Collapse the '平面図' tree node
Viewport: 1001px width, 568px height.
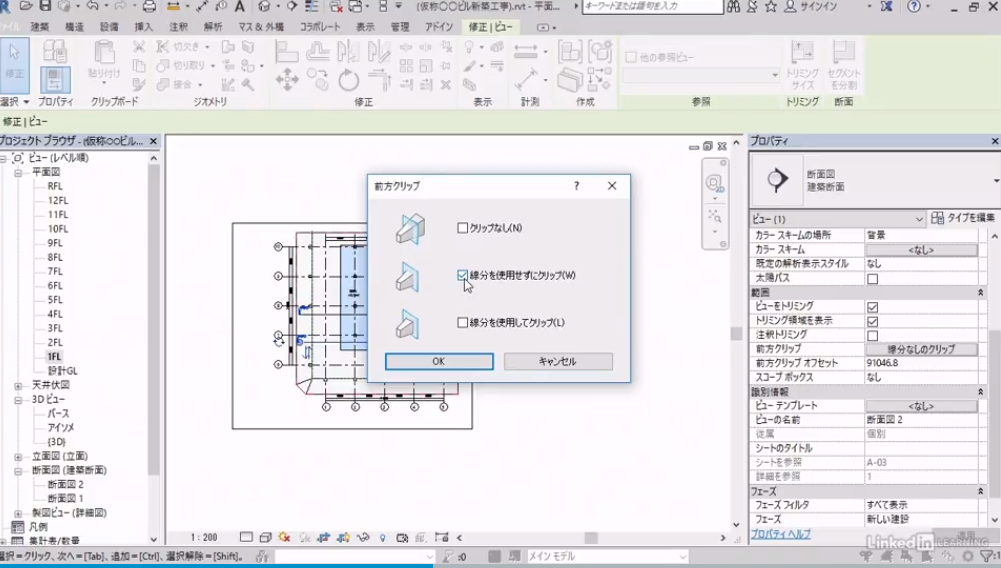coord(19,172)
